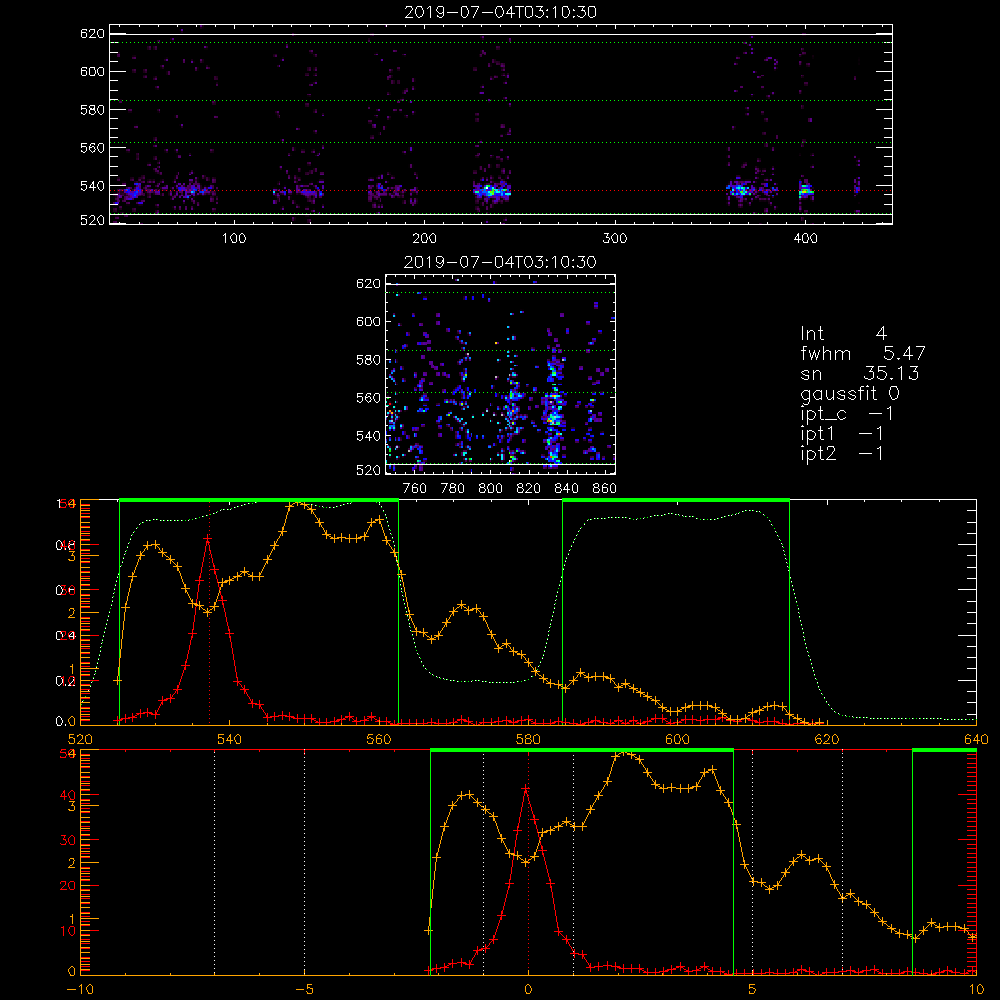Click the middle plot y-axis label 520
This screenshot has width=1000, height=1000.
click(368, 471)
